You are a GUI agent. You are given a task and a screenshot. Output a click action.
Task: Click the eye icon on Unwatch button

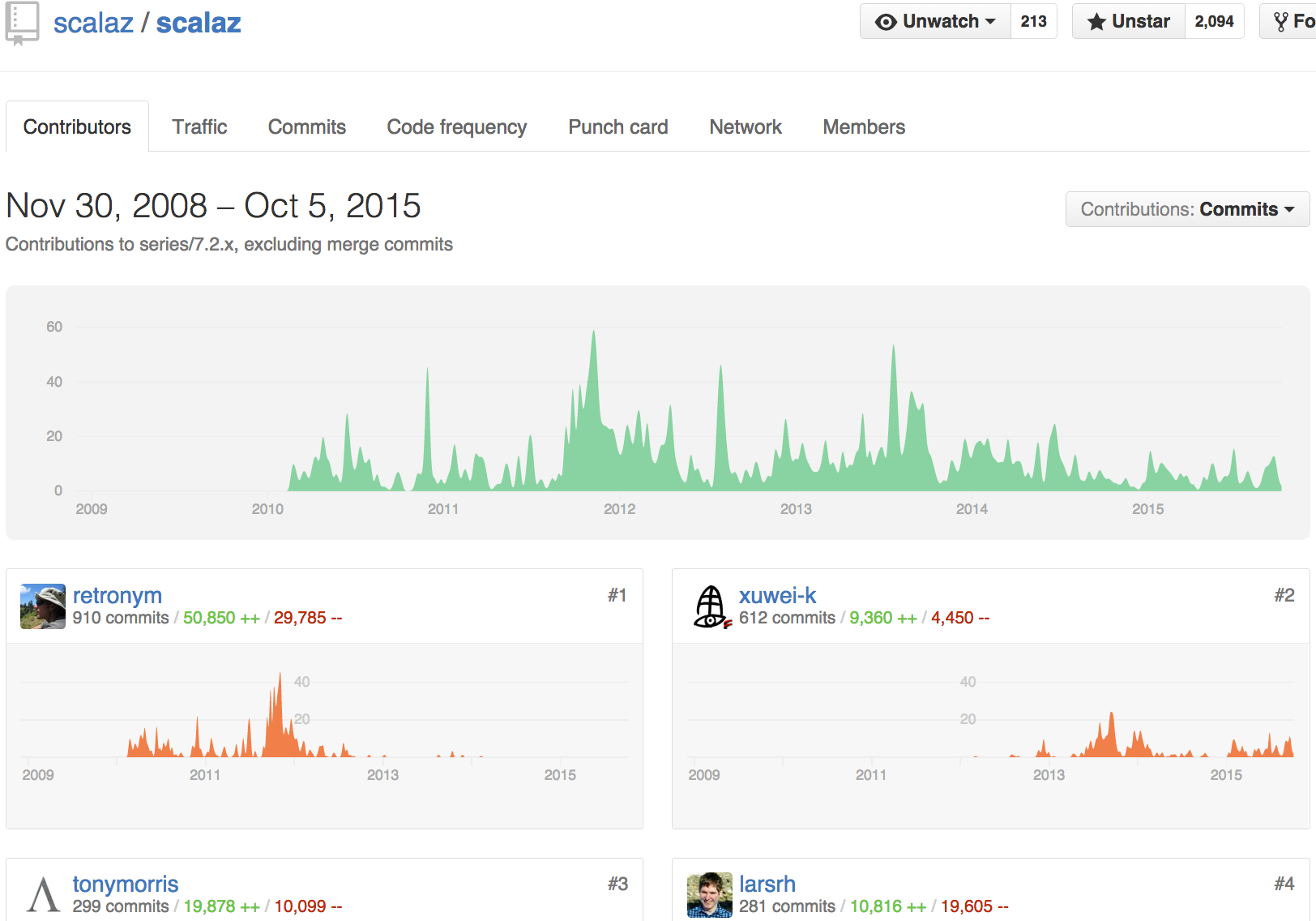886,22
